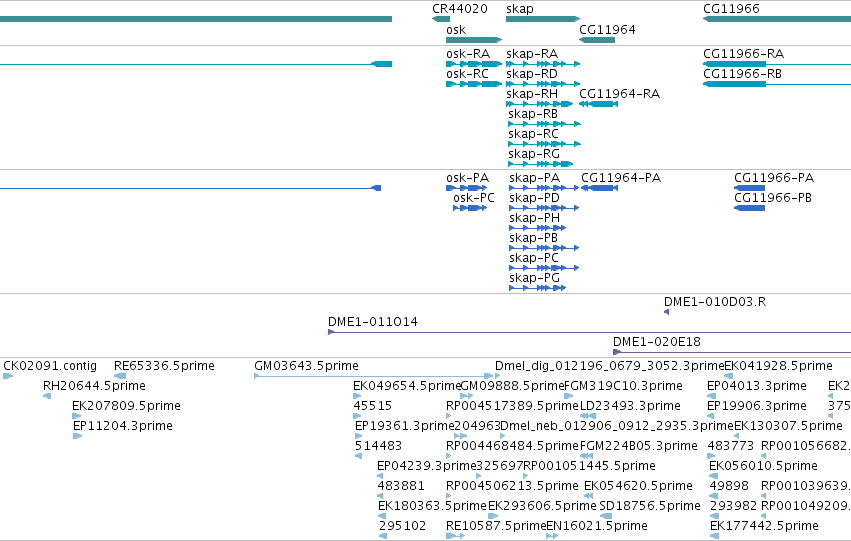This screenshot has height=541, width=851.
Task: Select the CG11966-RA transcript
Action: point(777,64)
